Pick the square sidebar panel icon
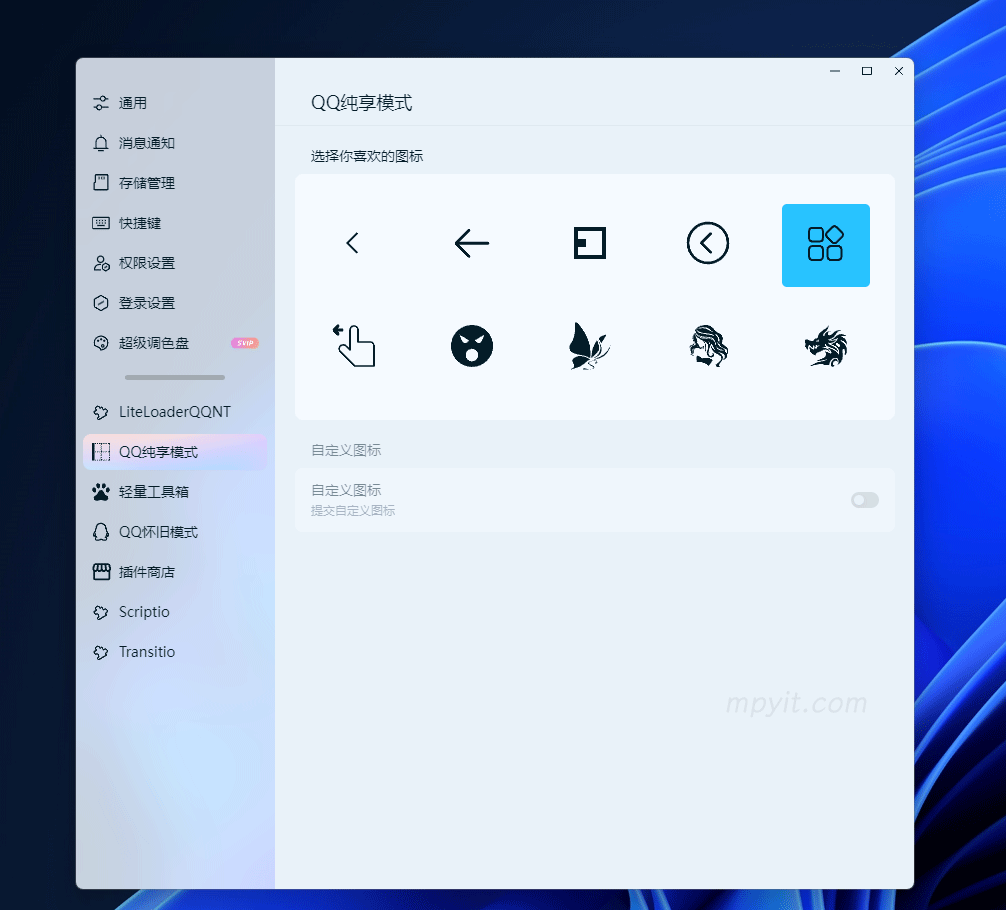Image resolution: width=1006 pixels, height=910 pixels. (590, 243)
